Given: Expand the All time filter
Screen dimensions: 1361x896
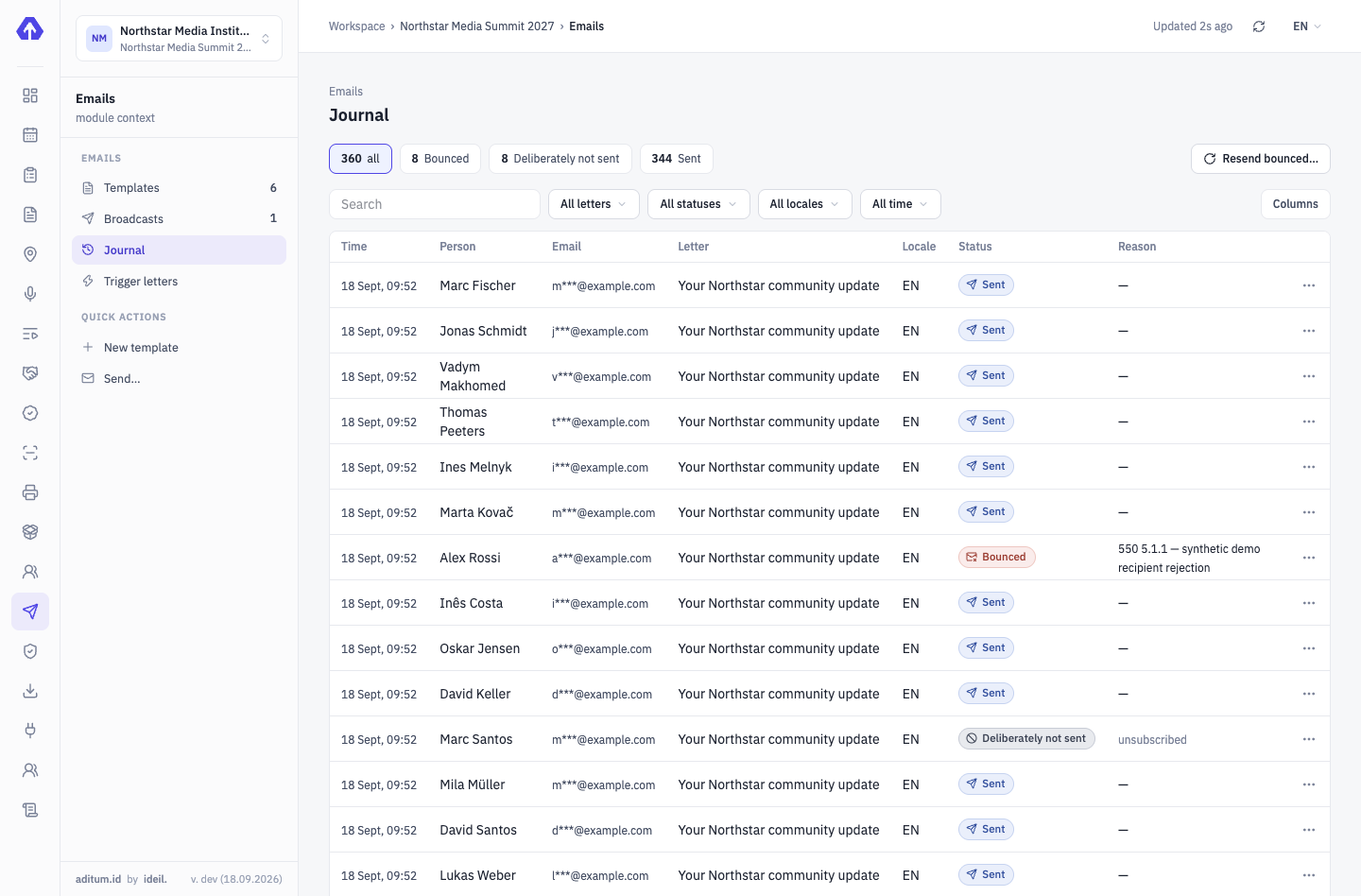Looking at the screenshot, I should [x=900, y=204].
